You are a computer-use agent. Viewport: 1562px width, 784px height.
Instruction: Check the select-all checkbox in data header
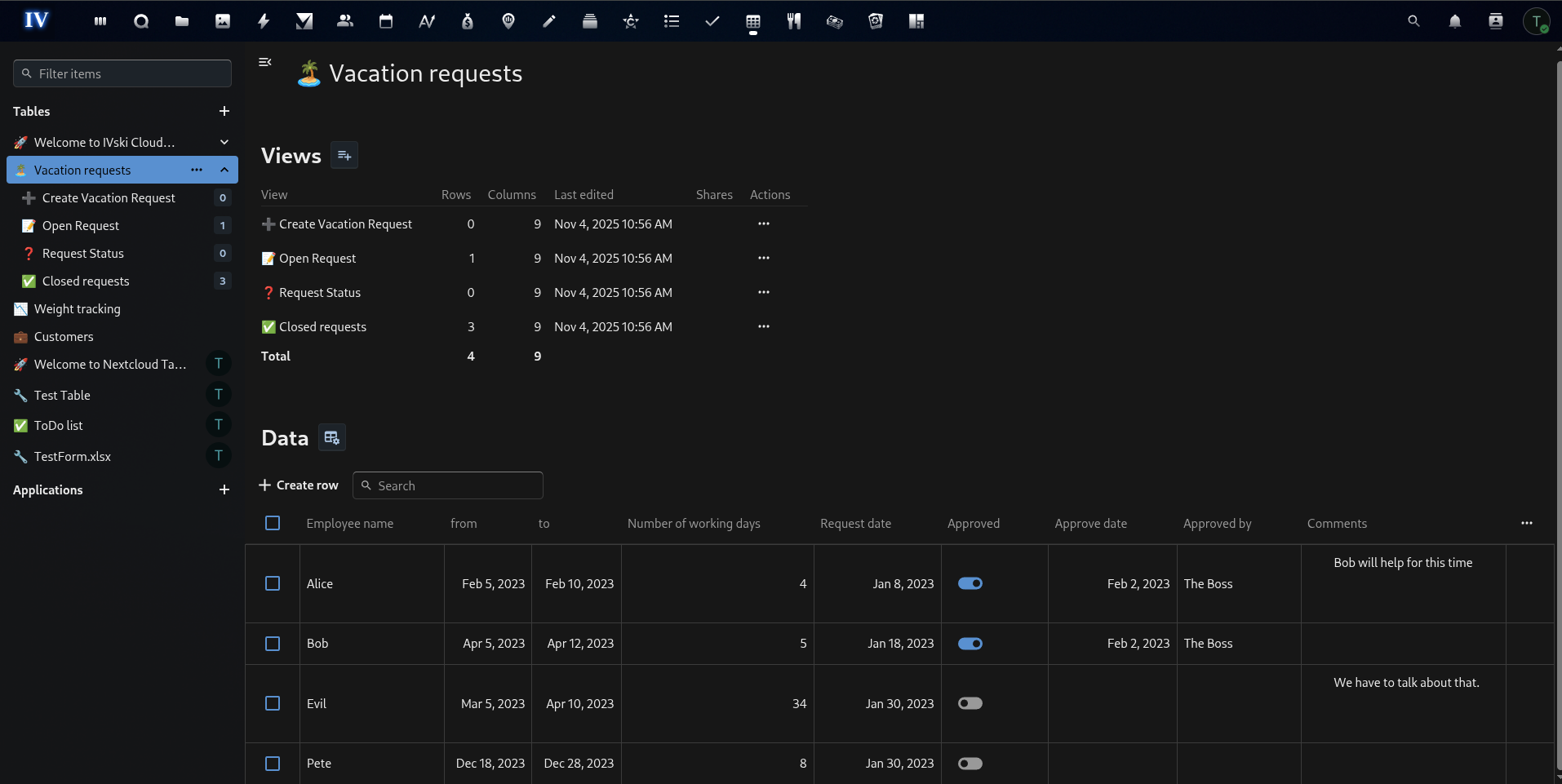click(272, 523)
